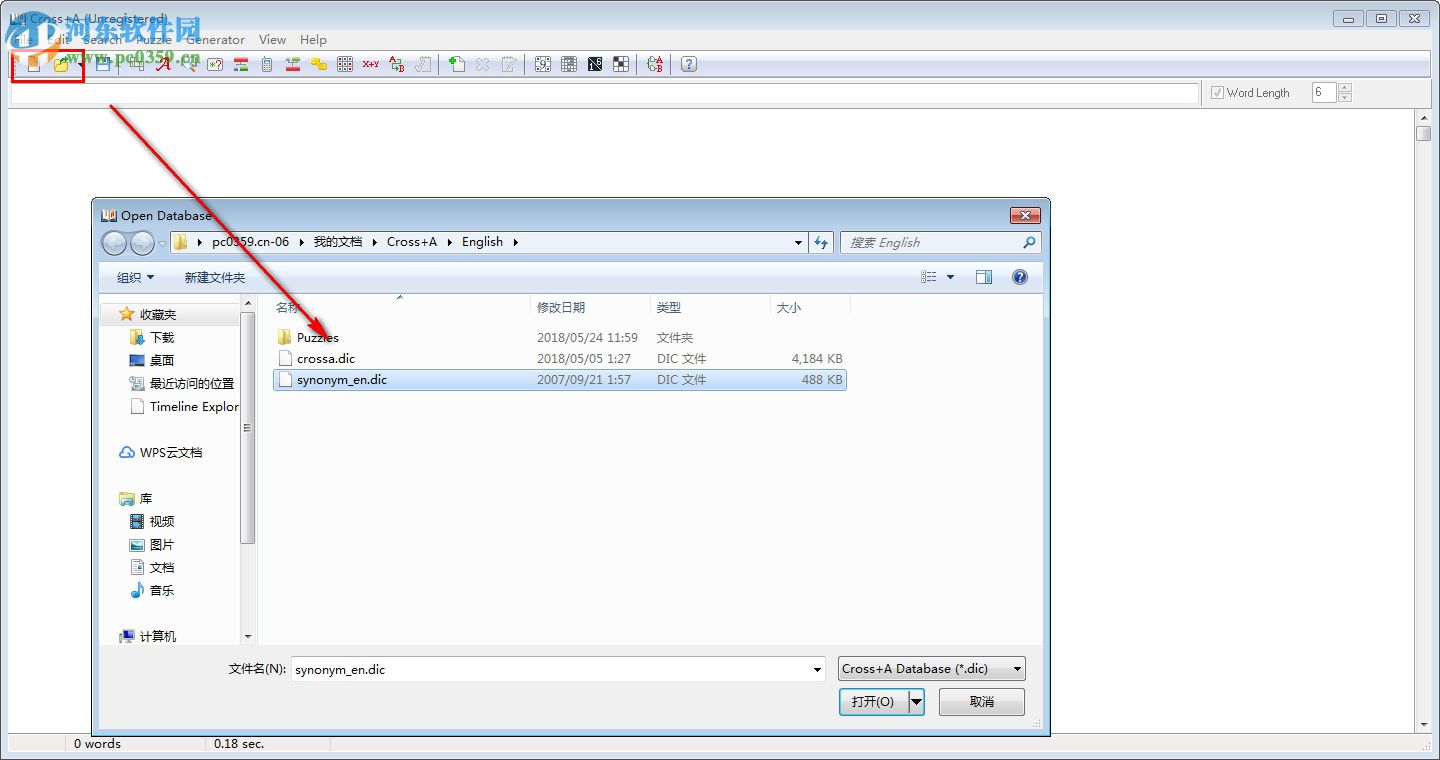Viewport: 1440px width, 760px height.
Task: Open the Help menu
Action: 313,40
